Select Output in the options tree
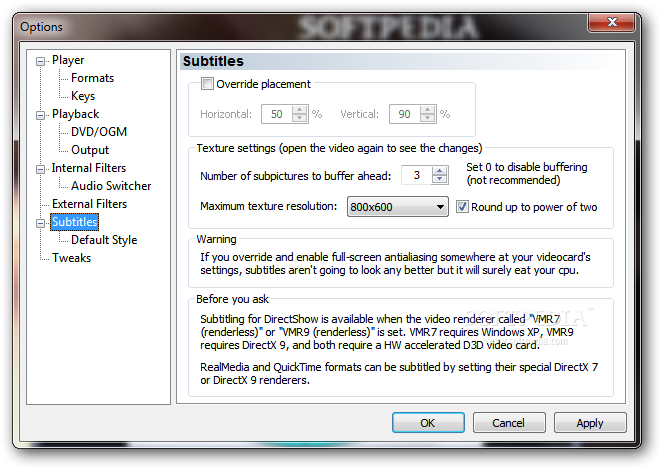662x469 pixels. tap(90, 150)
